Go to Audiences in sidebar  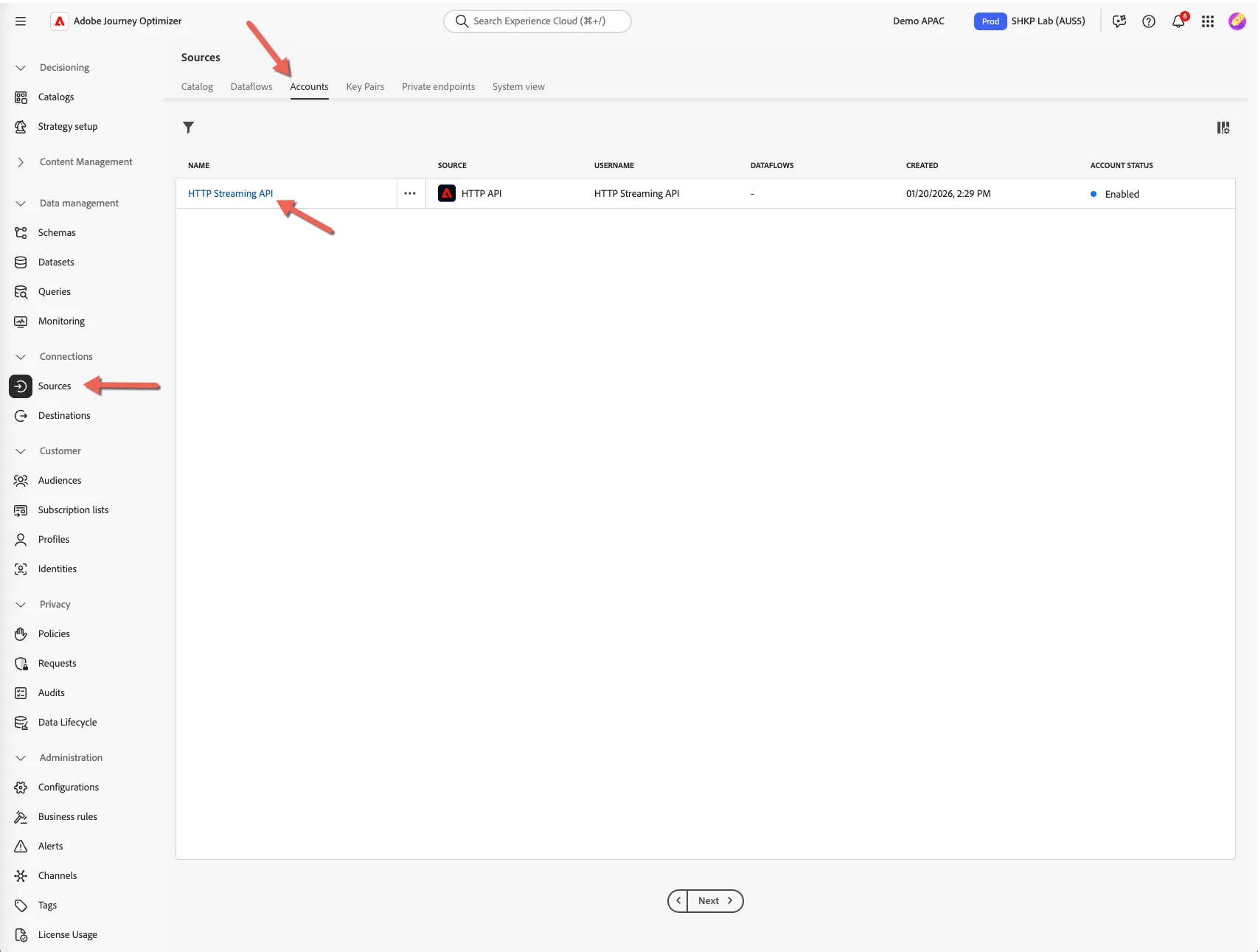[60, 480]
